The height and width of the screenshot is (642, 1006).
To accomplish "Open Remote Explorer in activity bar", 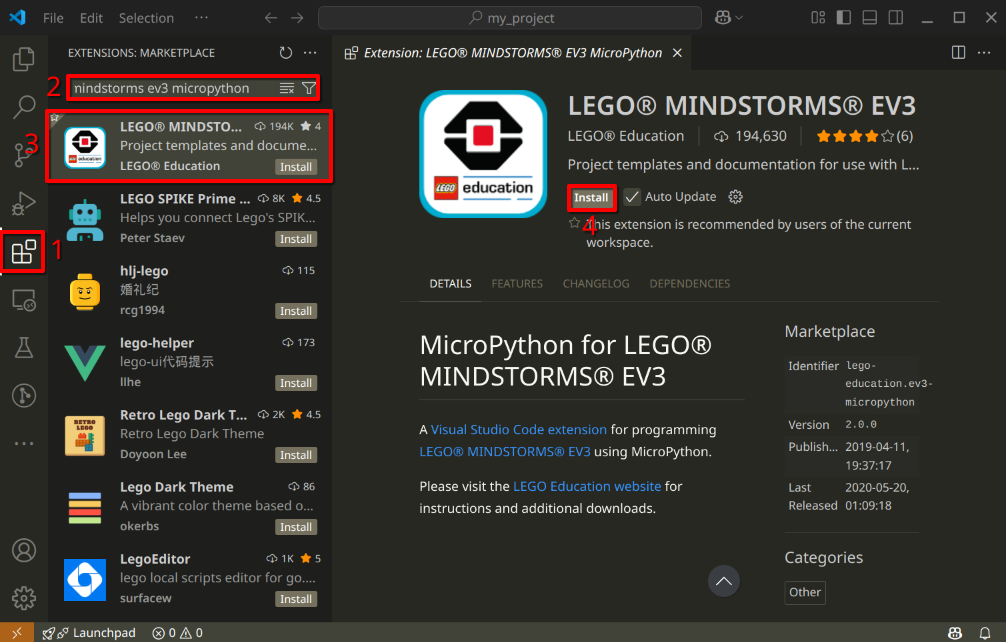I will tap(23, 299).
